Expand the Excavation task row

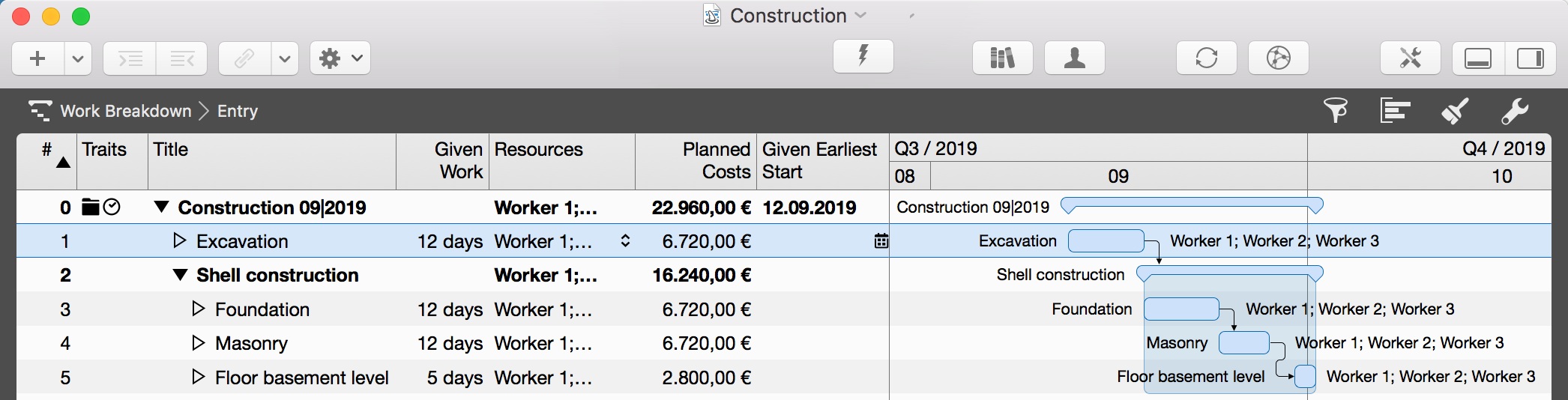pos(179,240)
